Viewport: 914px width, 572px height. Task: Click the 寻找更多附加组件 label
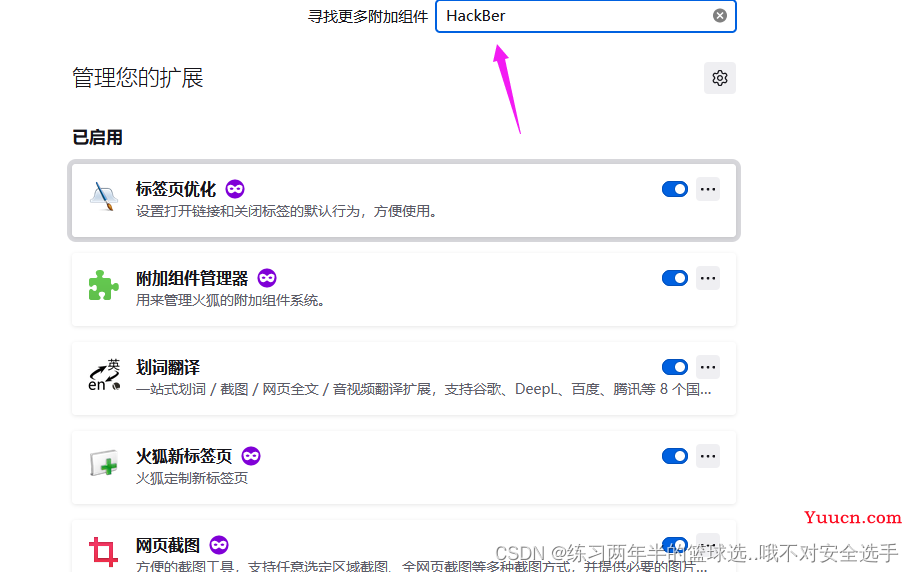pos(368,16)
